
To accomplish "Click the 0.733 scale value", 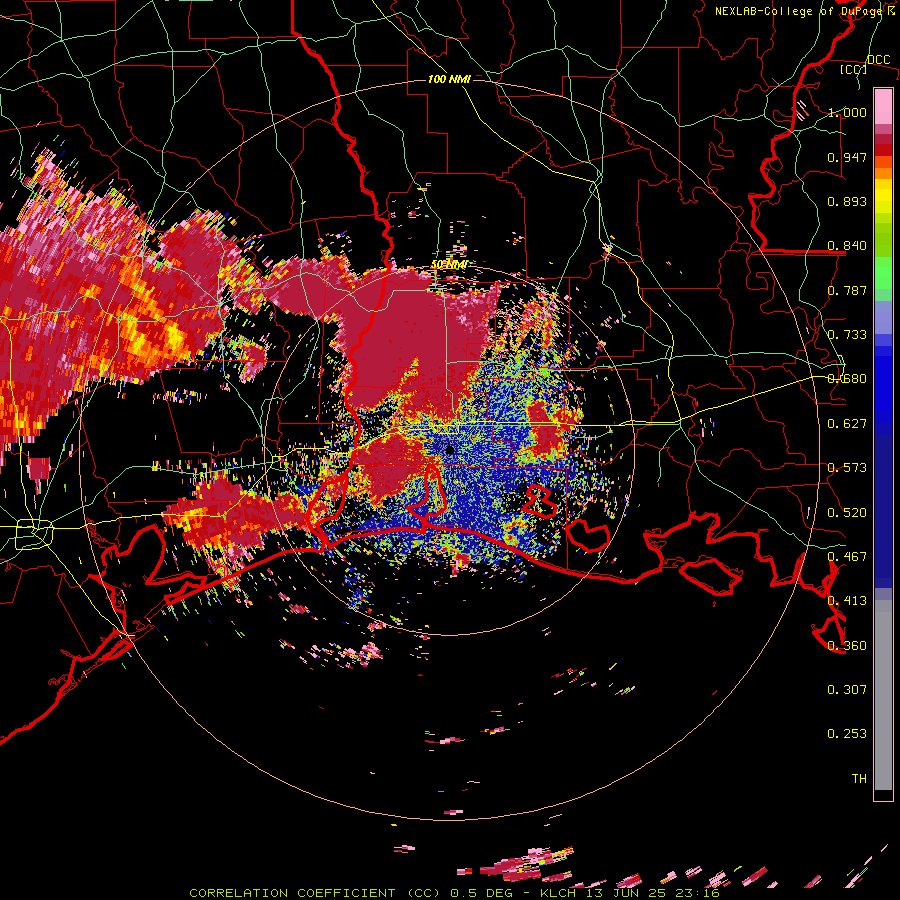I will click(x=847, y=335).
